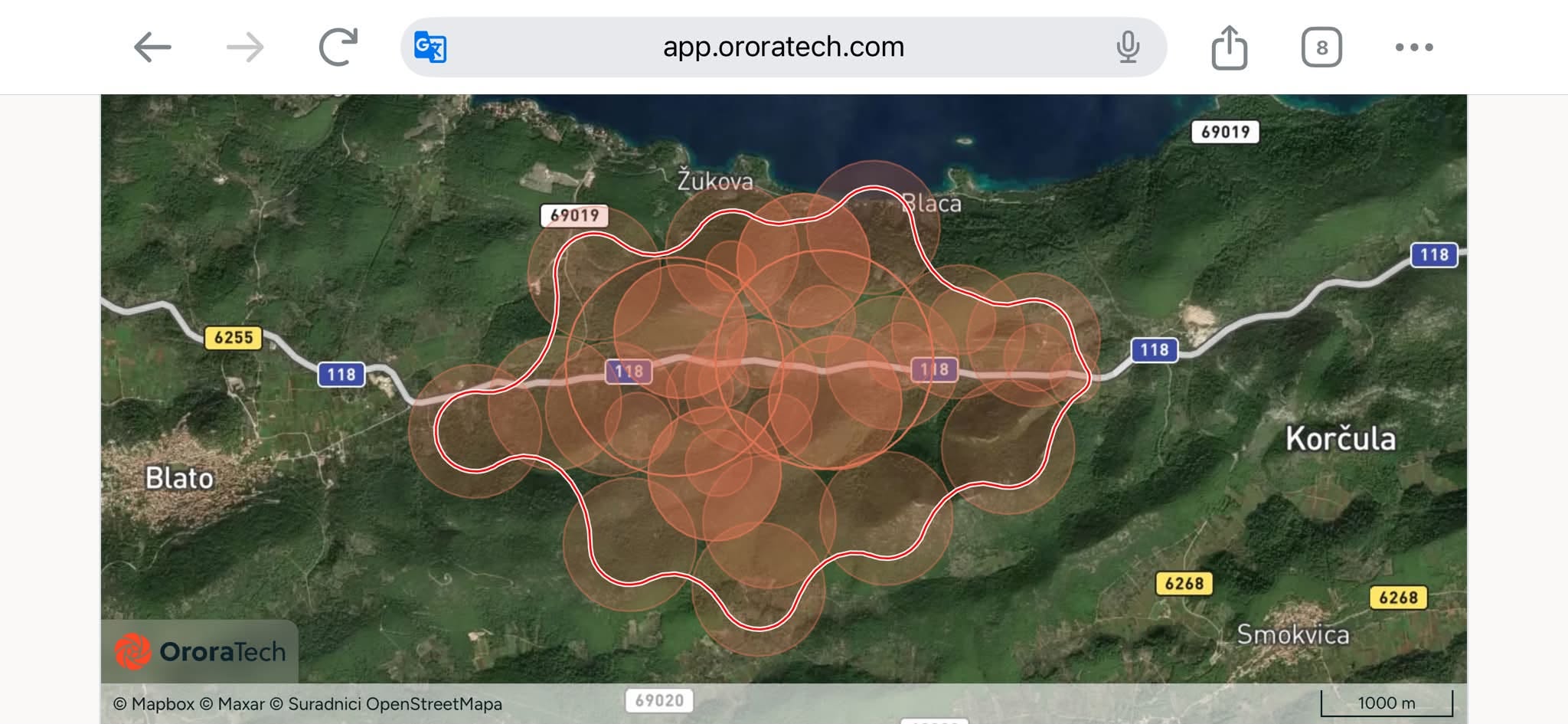The height and width of the screenshot is (724, 1568).
Task: Open the Mapbox attribution link
Action: coord(154,703)
